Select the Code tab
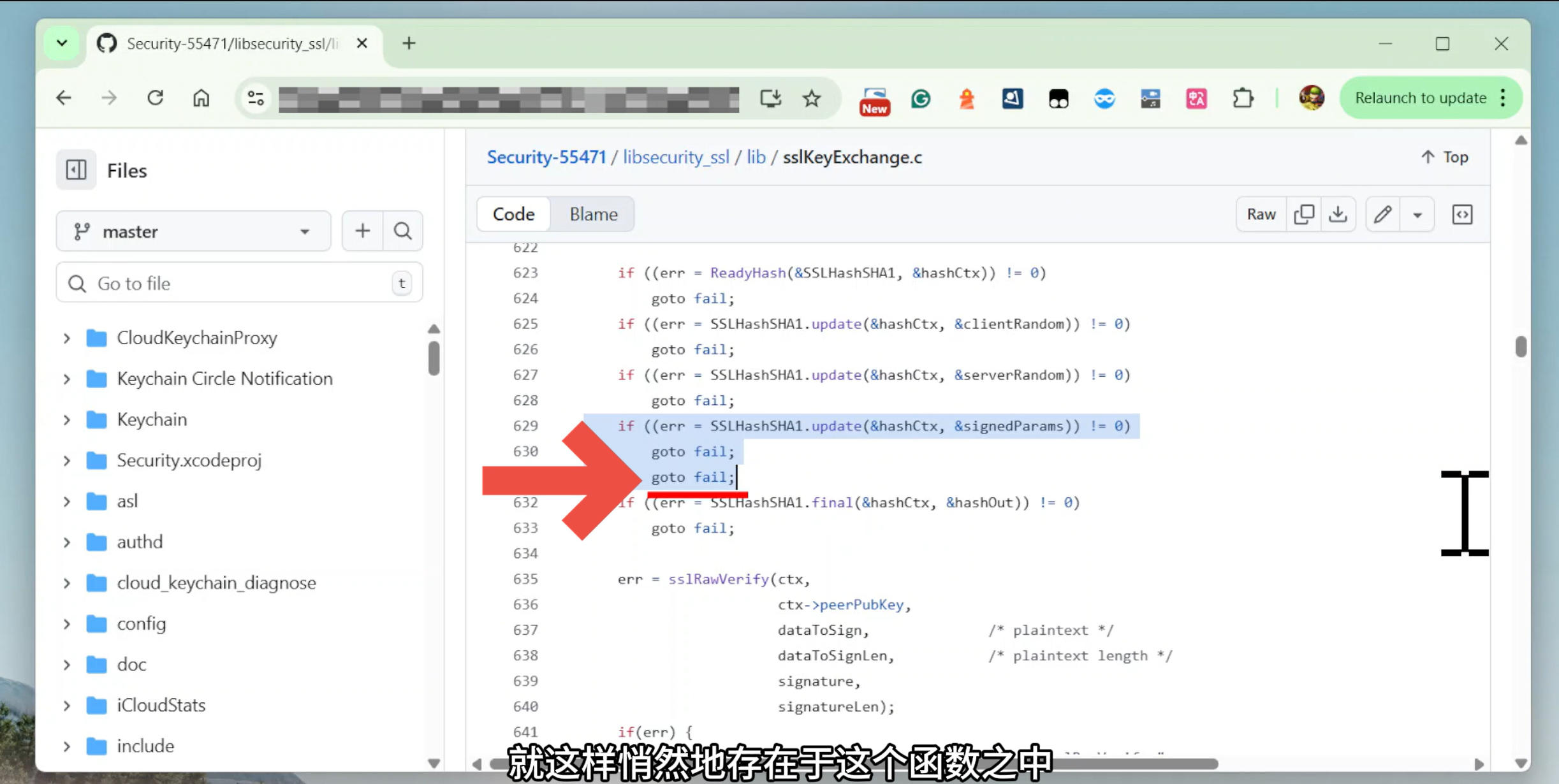The height and width of the screenshot is (784, 1559). pyautogui.click(x=513, y=214)
